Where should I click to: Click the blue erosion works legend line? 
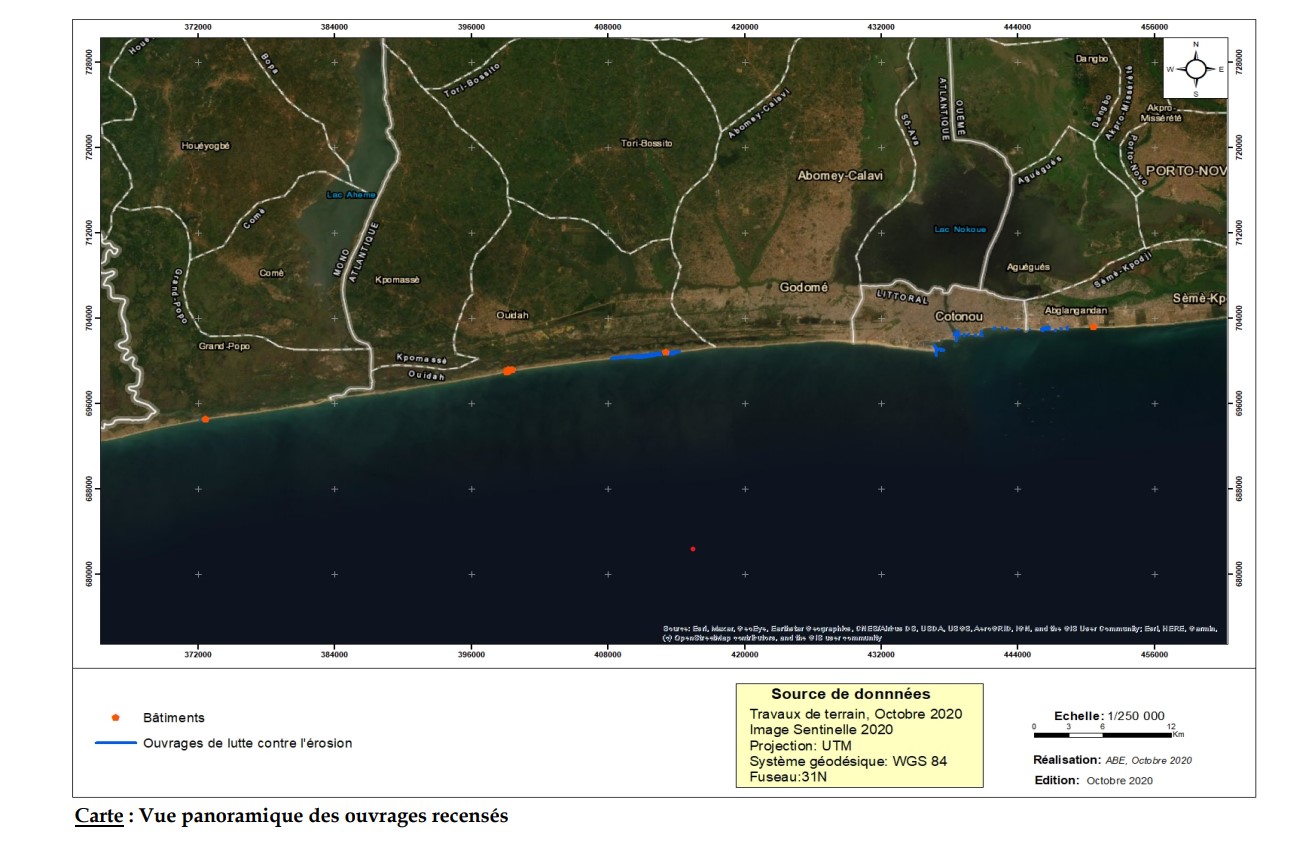click(x=115, y=743)
